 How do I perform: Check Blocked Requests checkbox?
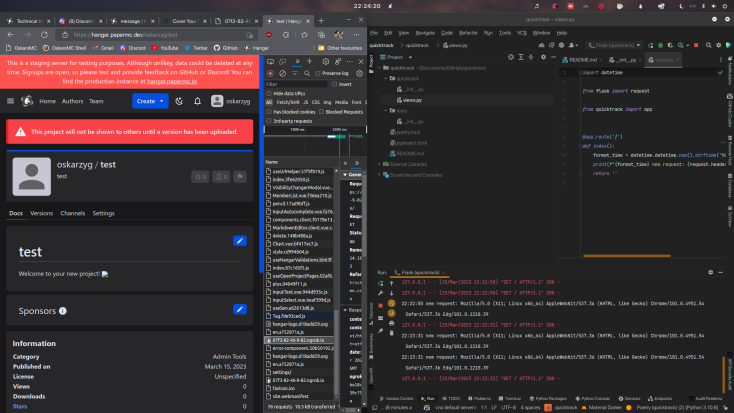click(x=322, y=112)
